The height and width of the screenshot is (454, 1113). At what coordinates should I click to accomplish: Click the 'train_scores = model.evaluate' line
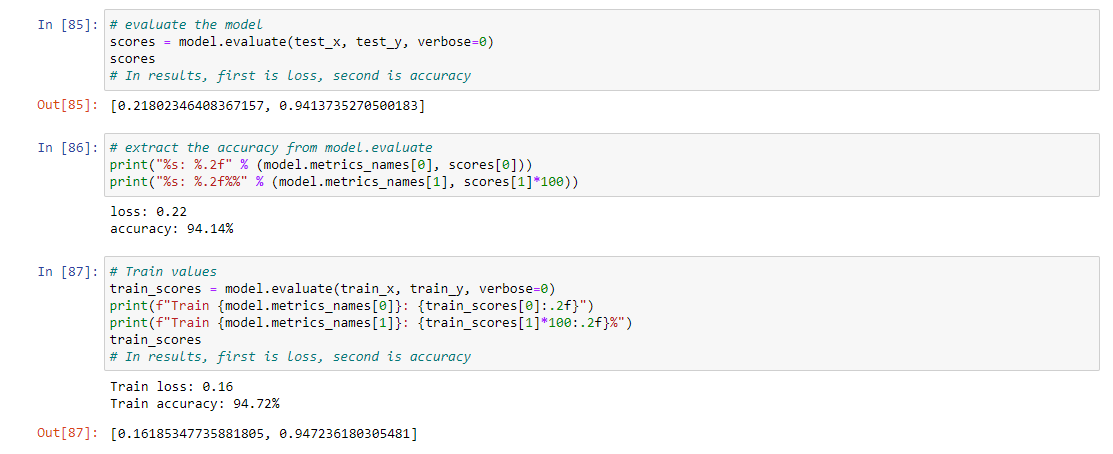pyautogui.click(x=332, y=289)
